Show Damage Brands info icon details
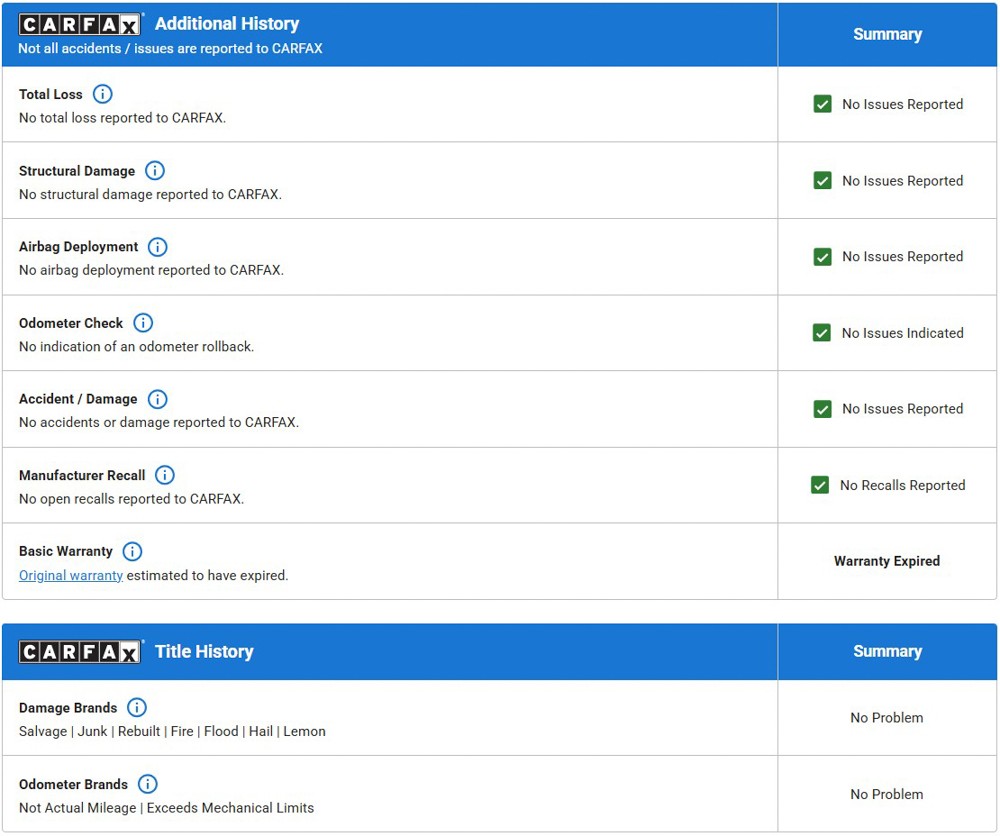The height and width of the screenshot is (836, 1000). coord(137,708)
